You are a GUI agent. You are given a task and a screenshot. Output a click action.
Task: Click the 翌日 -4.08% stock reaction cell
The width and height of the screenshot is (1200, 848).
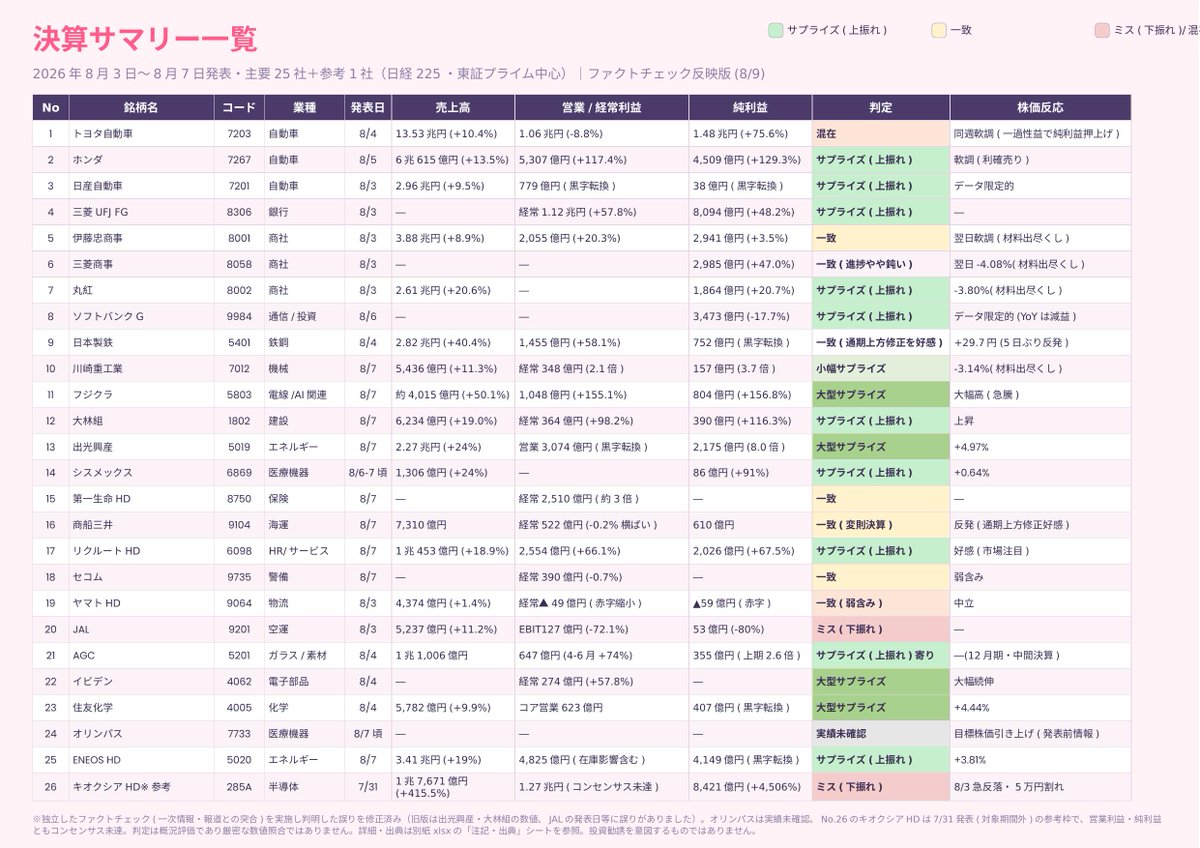tap(1040, 264)
